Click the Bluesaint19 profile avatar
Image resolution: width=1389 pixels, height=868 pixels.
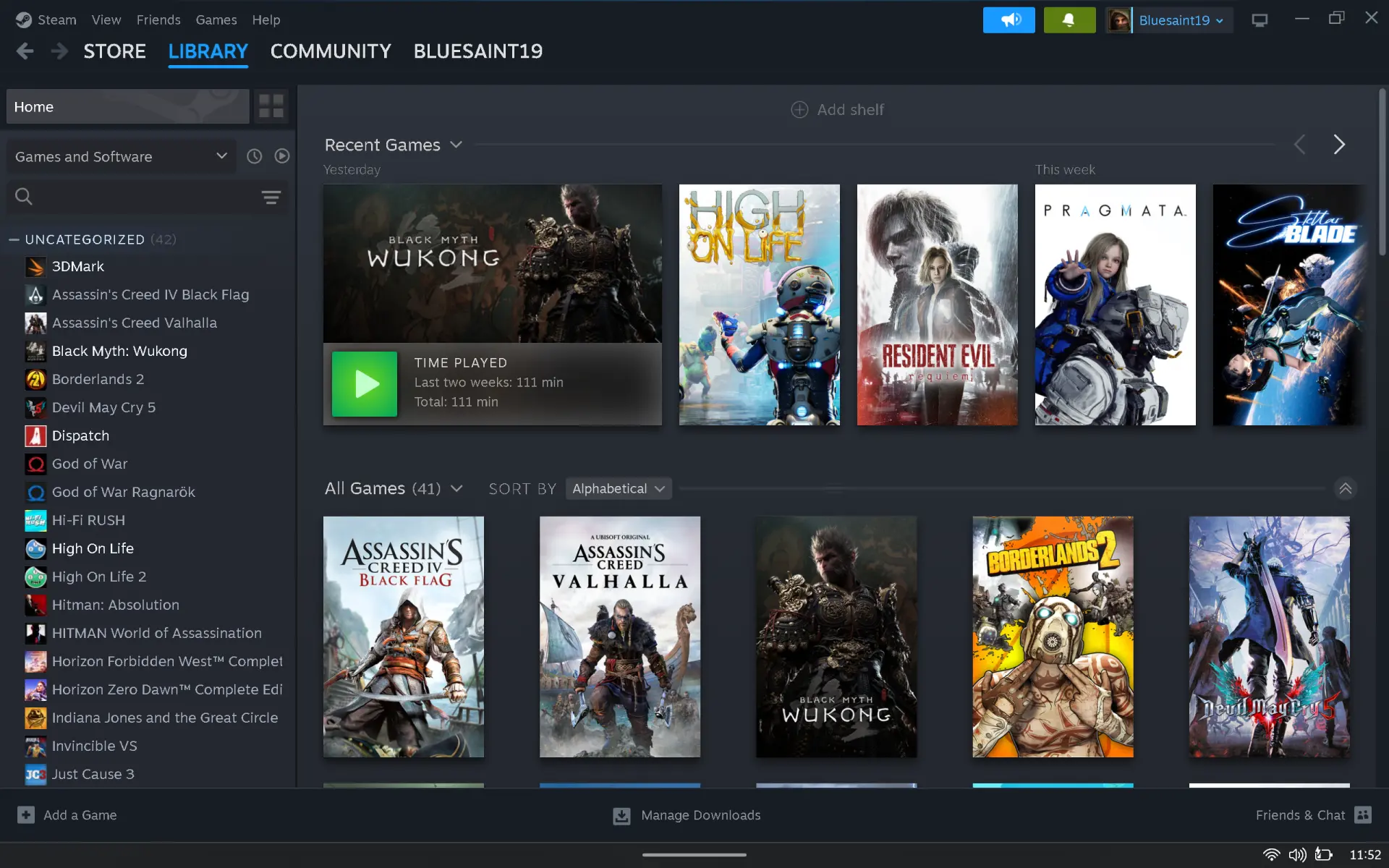1119,20
